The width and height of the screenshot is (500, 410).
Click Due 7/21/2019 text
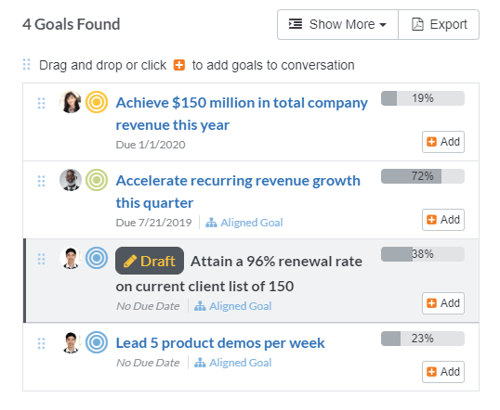pyautogui.click(x=154, y=222)
